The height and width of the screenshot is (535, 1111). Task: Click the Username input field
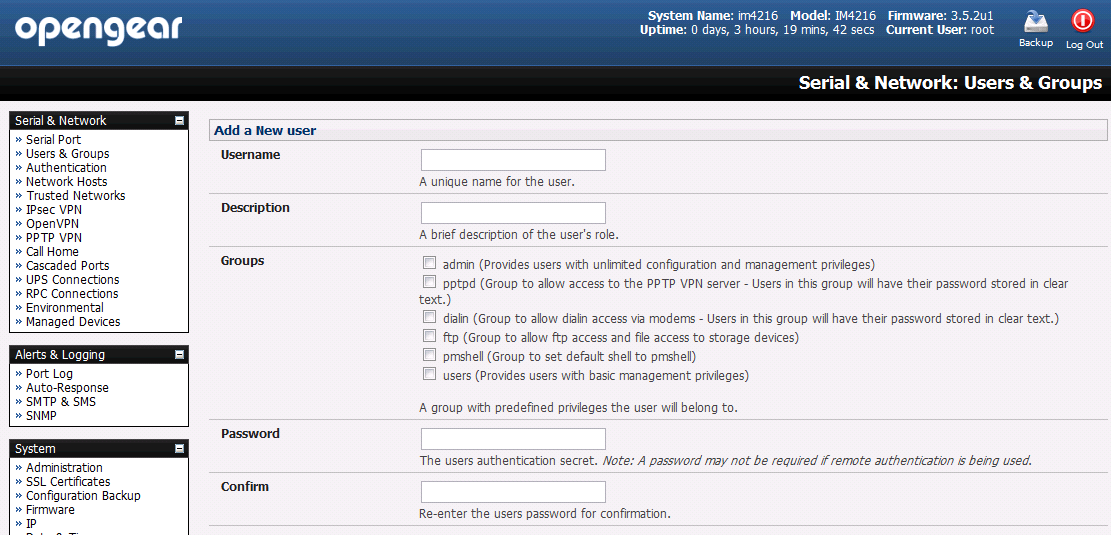[x=513, y=160]
